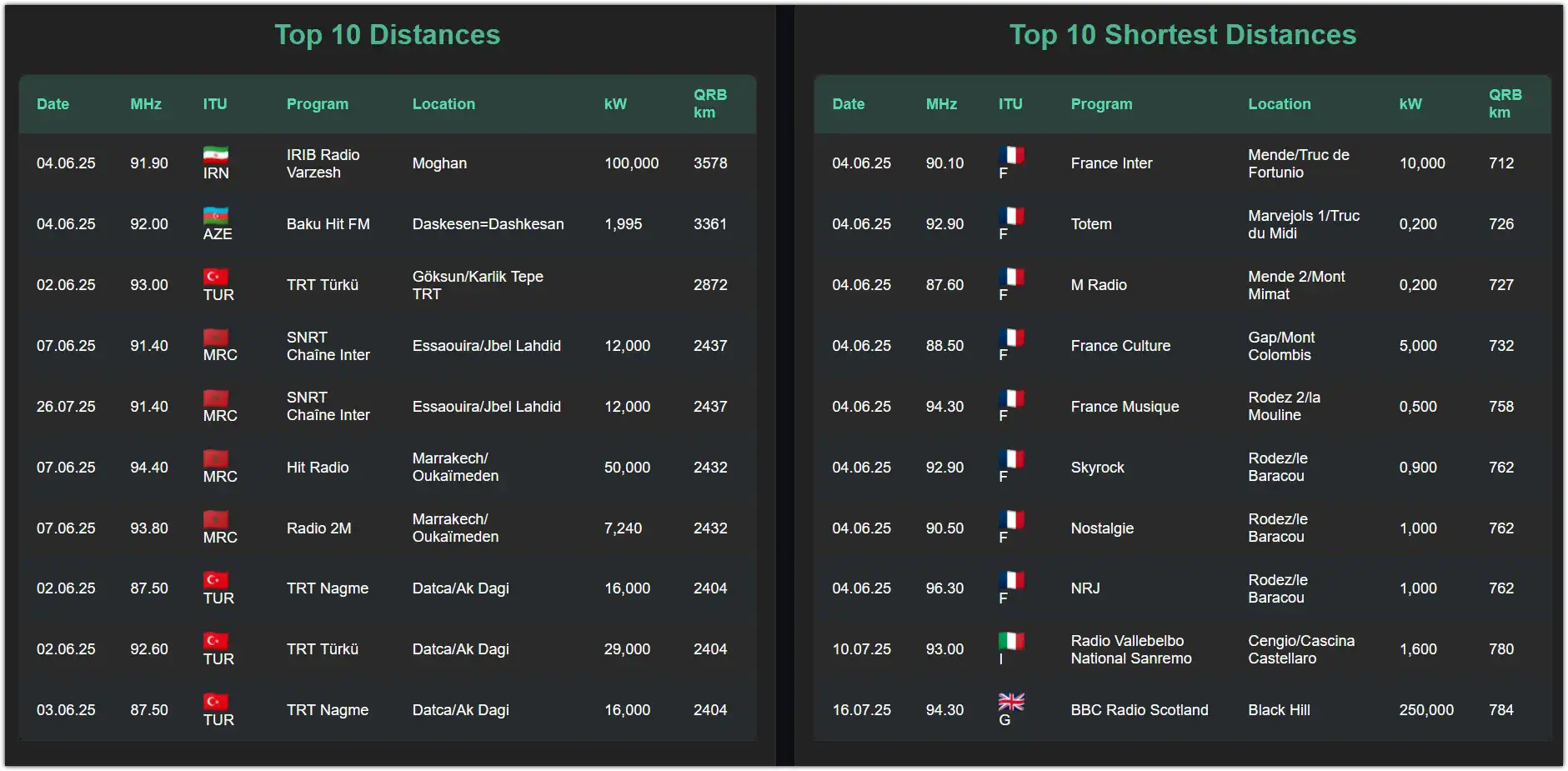The image size is (1568, 771).
Task: Click the Top 10 Distances heading
Action: pos(387,35)
